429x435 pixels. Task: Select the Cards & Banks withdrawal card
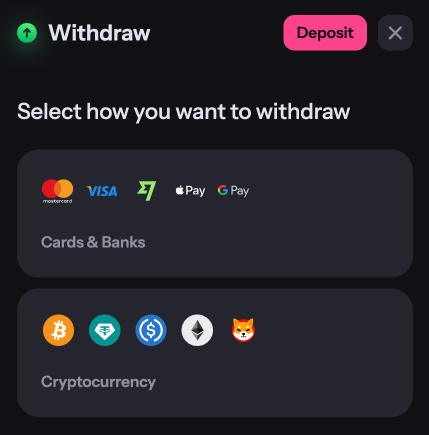tap(215, 213)
